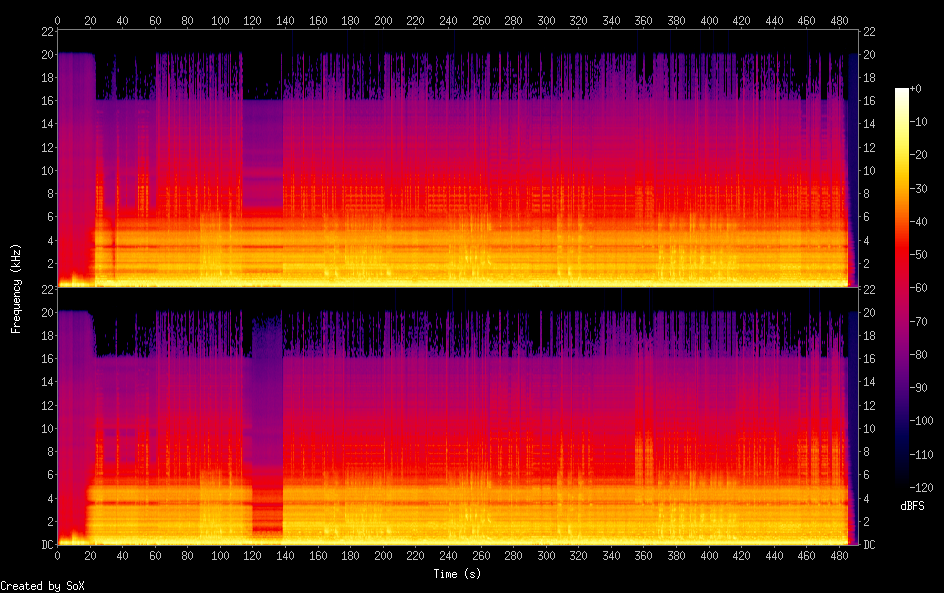Select the '200' tick on the bottom time axis
The height and width of the screenshot is (593, 944).
[x=384, y=556]
